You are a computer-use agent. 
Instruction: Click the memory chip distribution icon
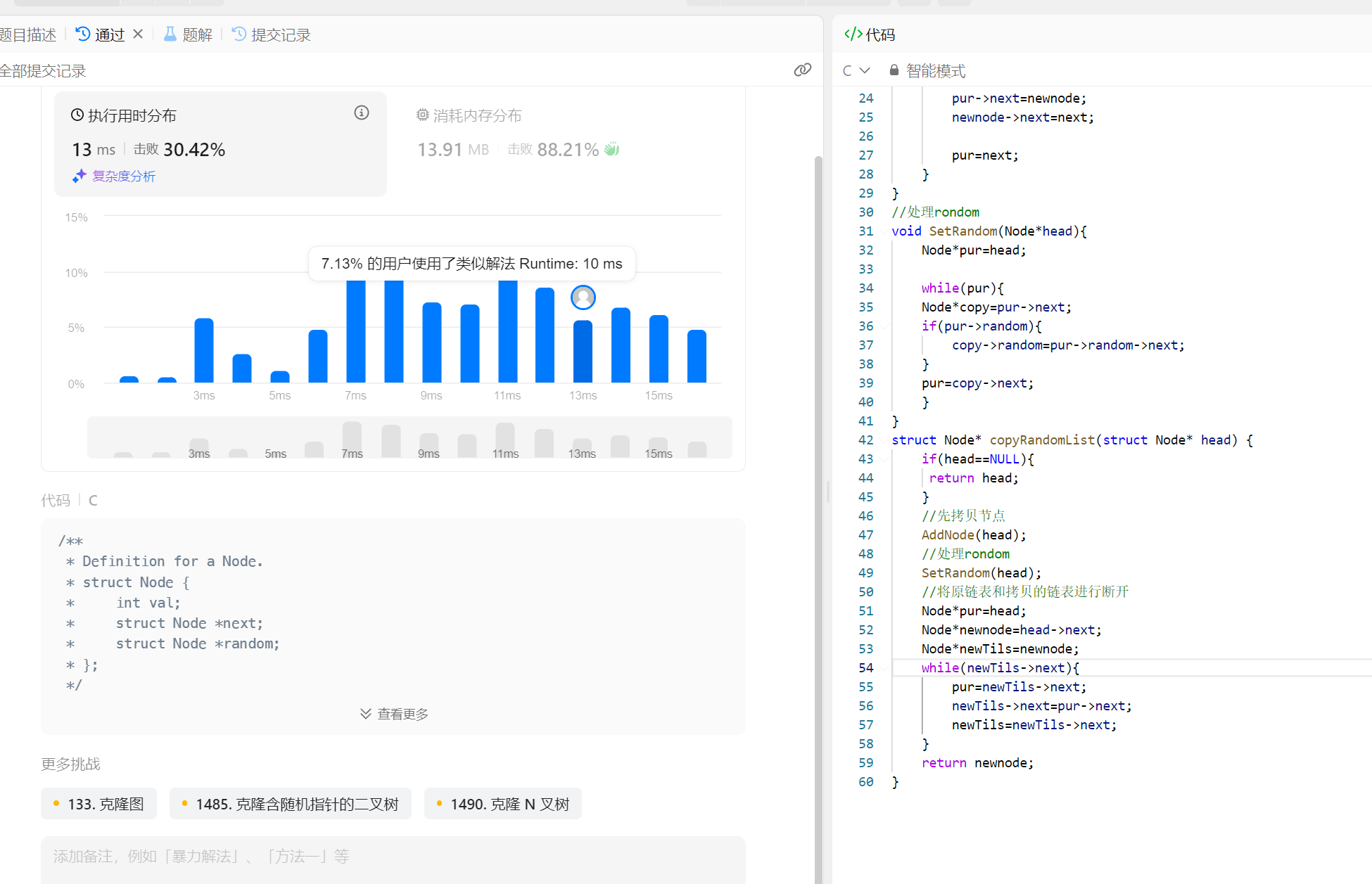[422, 115]
